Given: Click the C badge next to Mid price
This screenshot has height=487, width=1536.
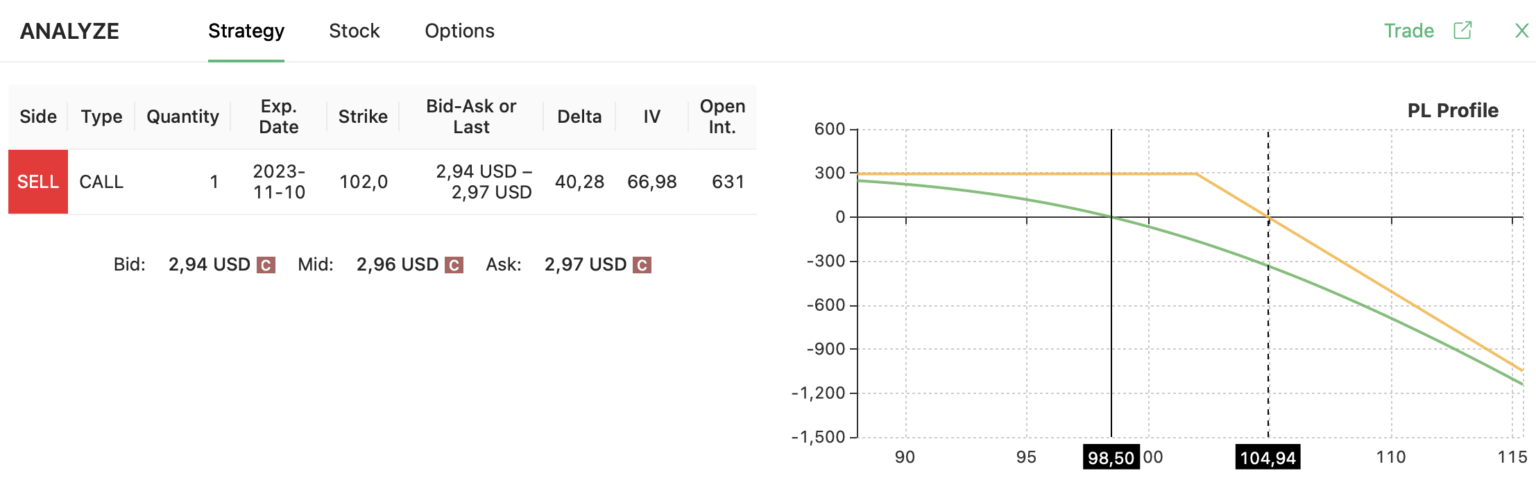Looking at the screenshot, I should [x=454, y=265].
